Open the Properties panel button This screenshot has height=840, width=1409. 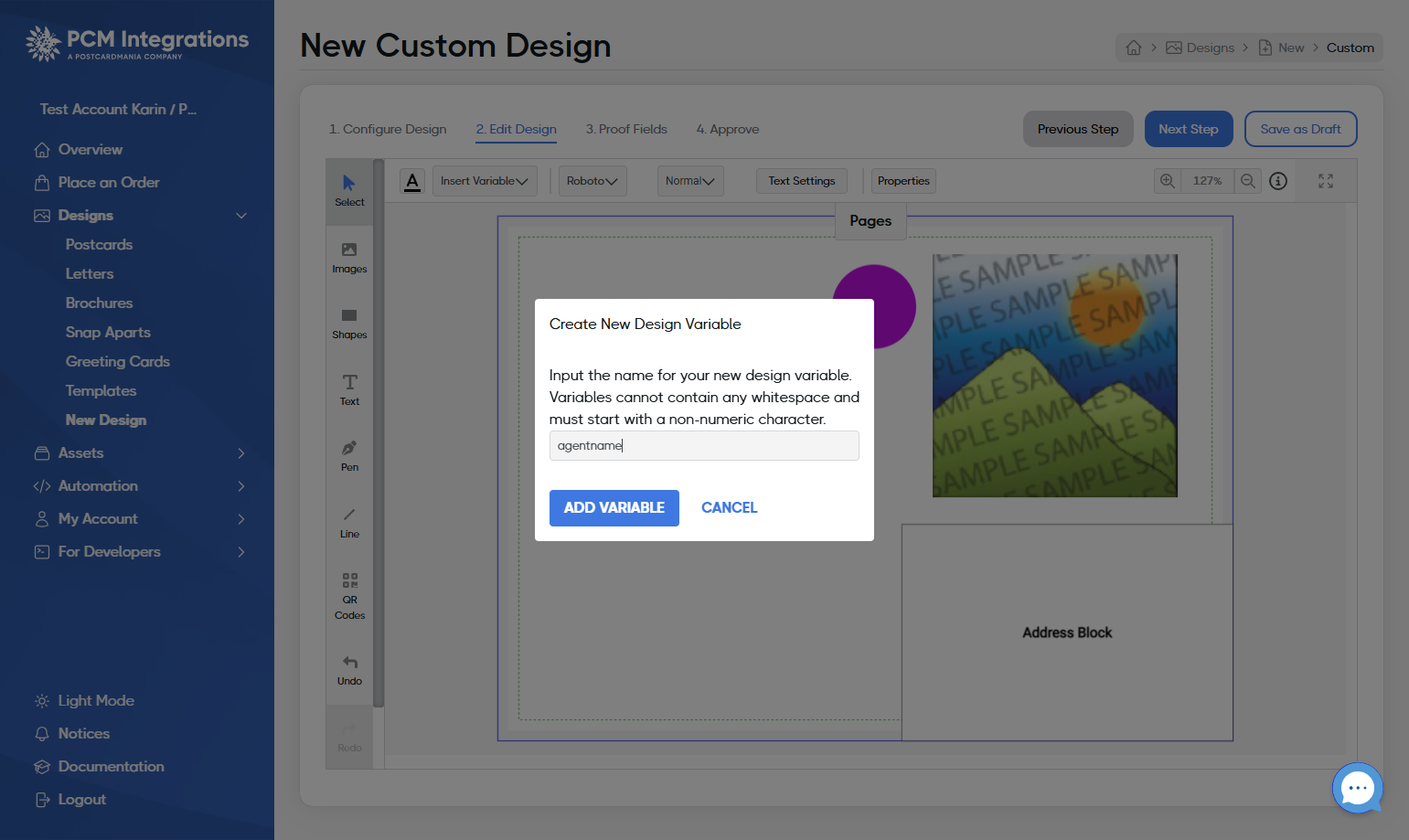pos(903,181)
